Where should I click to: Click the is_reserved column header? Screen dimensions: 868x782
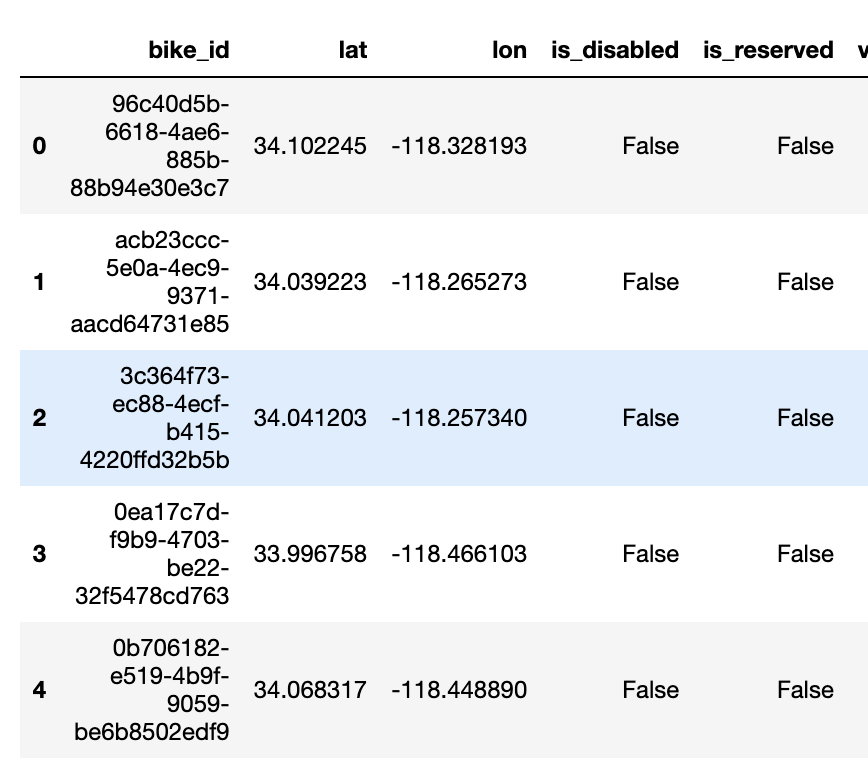[x=768, y=50]
